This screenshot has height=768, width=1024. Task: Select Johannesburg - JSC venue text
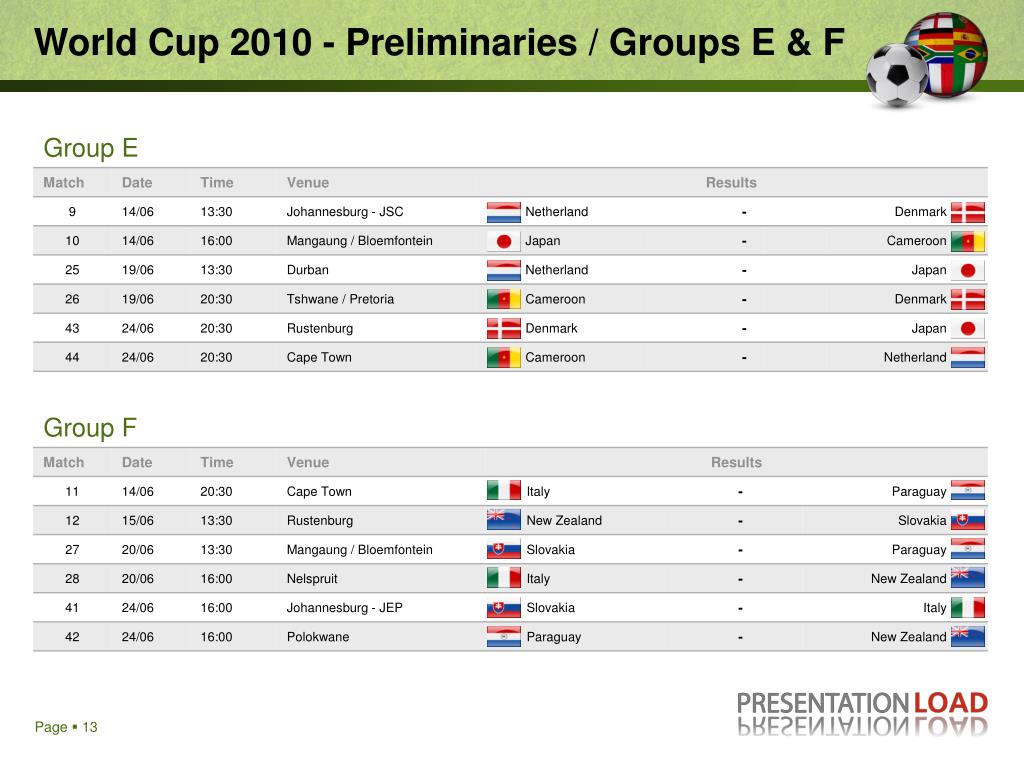pyautogui.click(x=345, y=212)
